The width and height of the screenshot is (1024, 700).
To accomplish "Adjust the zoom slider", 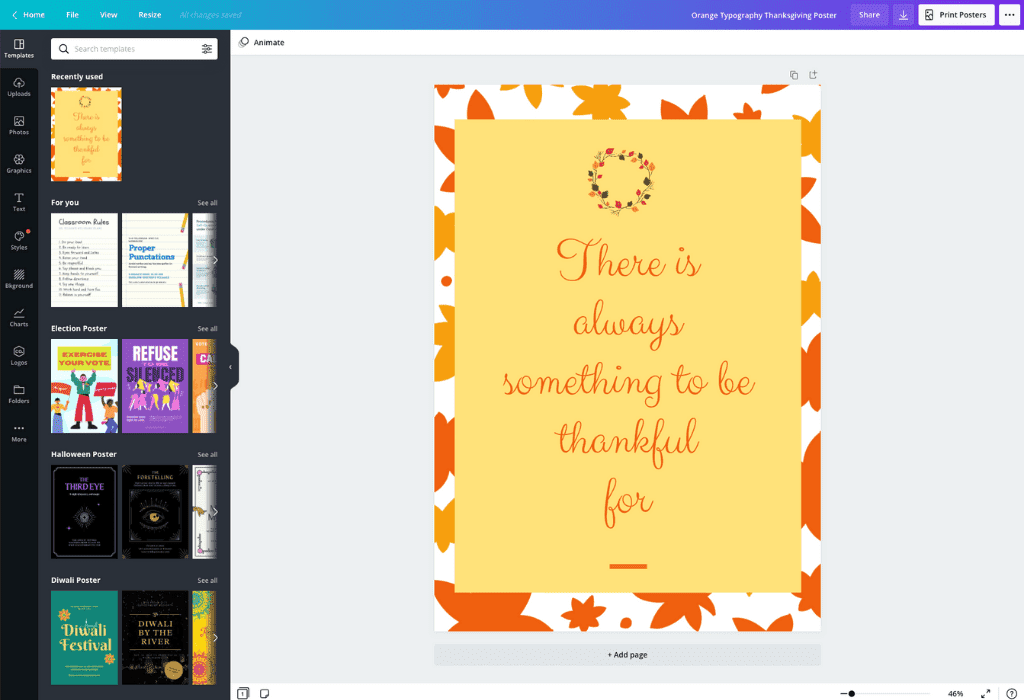I will pos(850,692).
